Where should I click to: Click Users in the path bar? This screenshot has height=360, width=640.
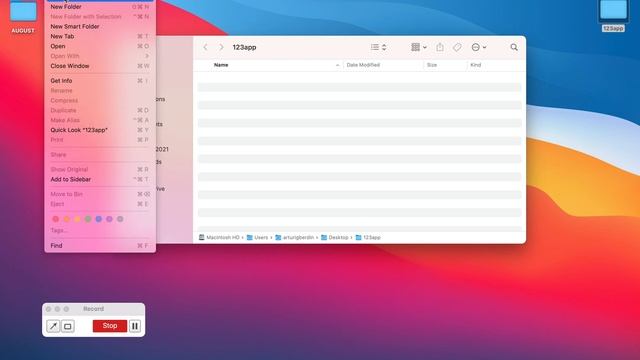click(x=258, y=237)
